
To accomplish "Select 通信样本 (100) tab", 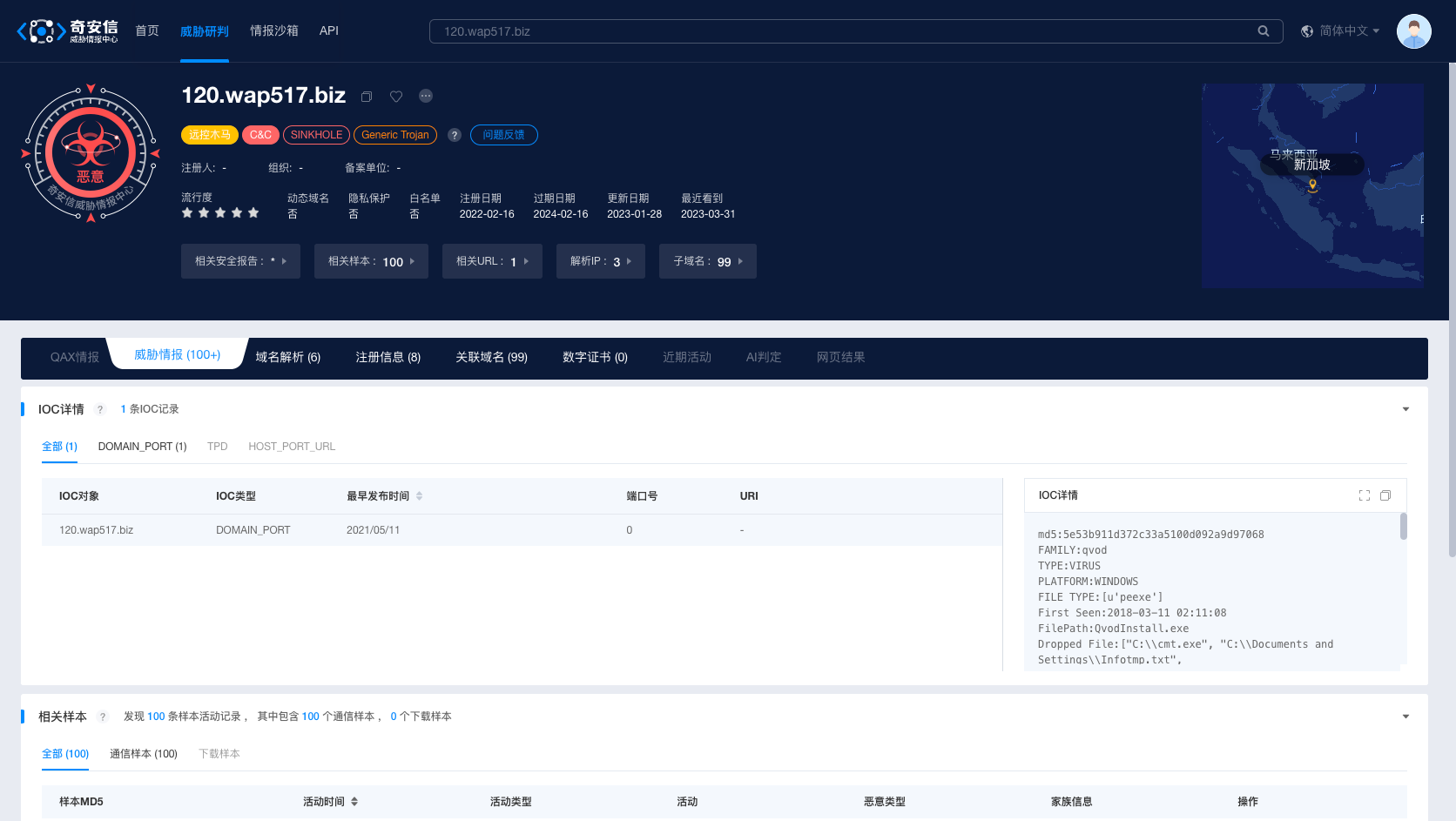I will click(x=144, y=754).
